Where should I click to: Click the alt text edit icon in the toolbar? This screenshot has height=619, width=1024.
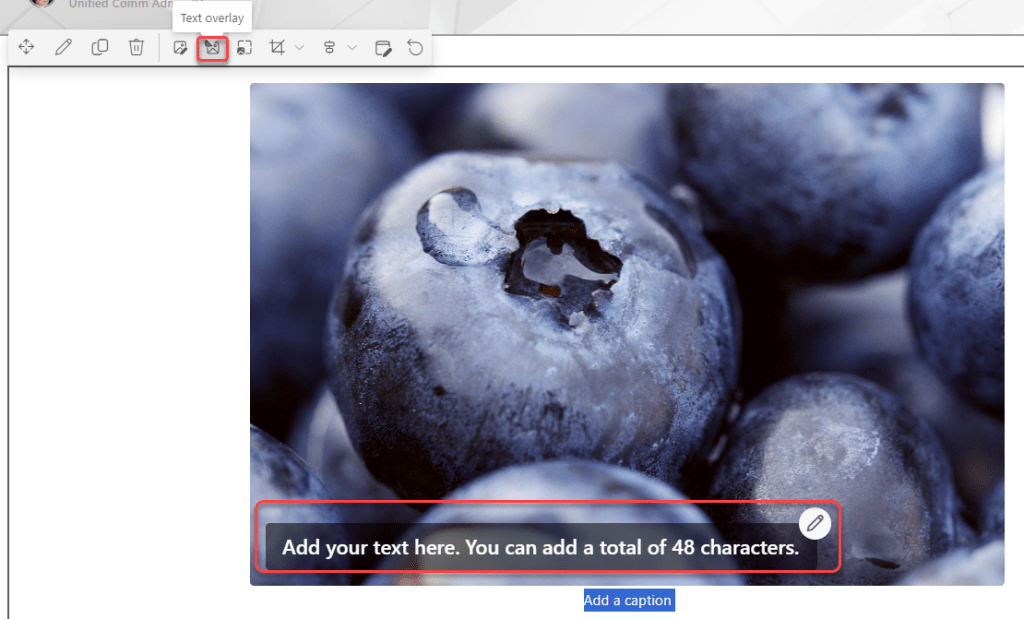click(382, 48)
